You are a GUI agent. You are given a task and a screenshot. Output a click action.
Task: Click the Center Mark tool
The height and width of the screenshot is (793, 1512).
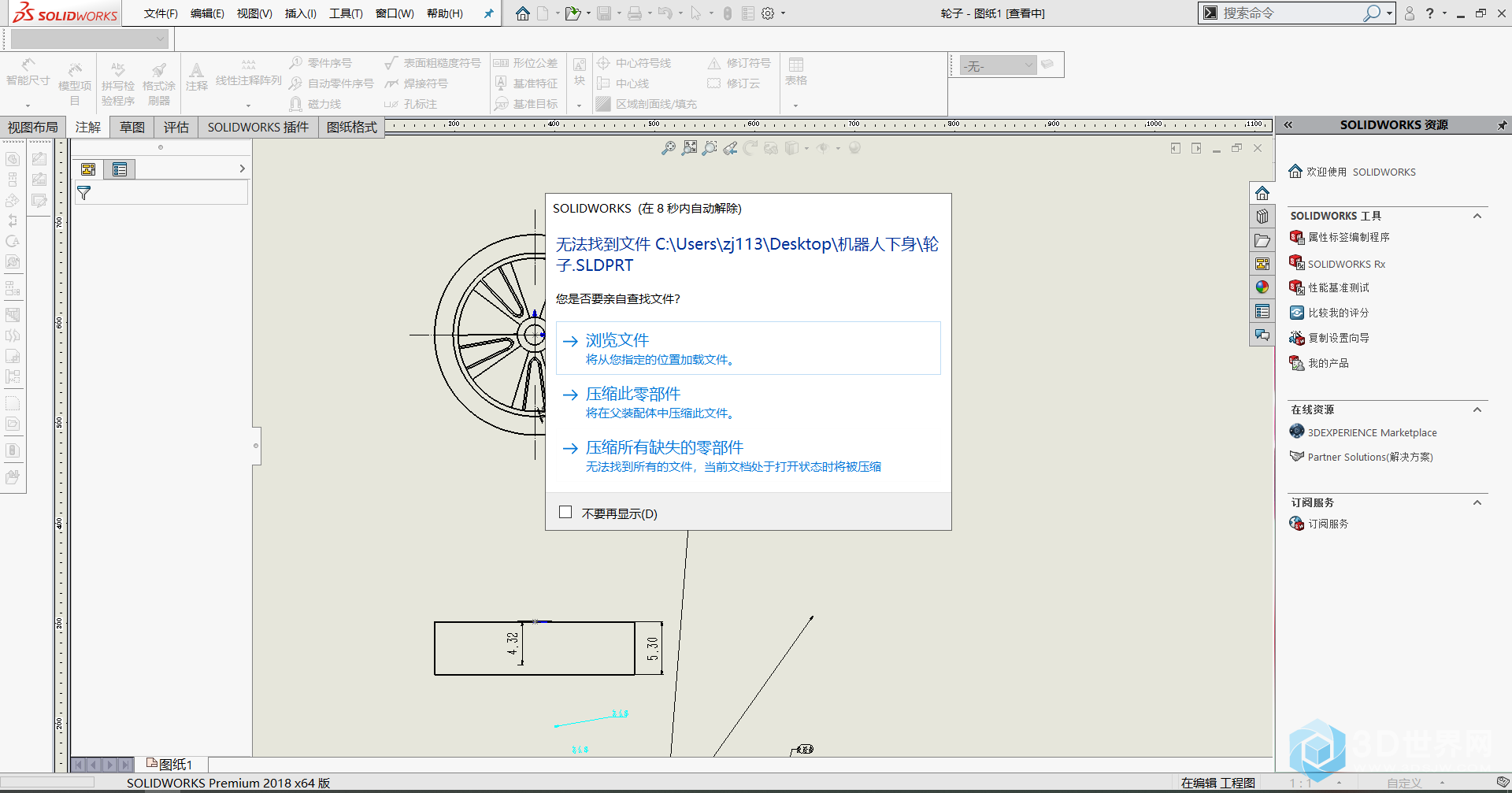coord(634,63)
